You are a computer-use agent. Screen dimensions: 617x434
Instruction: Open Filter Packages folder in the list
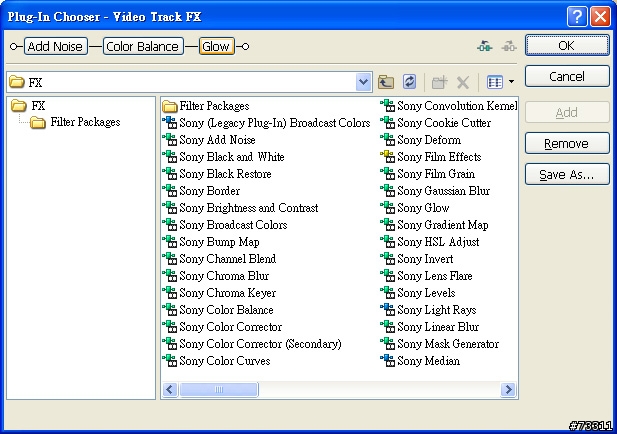pos(206,106)
